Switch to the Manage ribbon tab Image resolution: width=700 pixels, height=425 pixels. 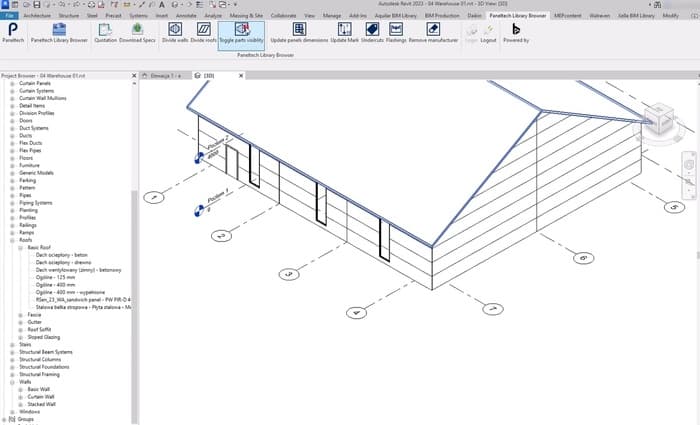pyautogui.click(x=332, y=16)
